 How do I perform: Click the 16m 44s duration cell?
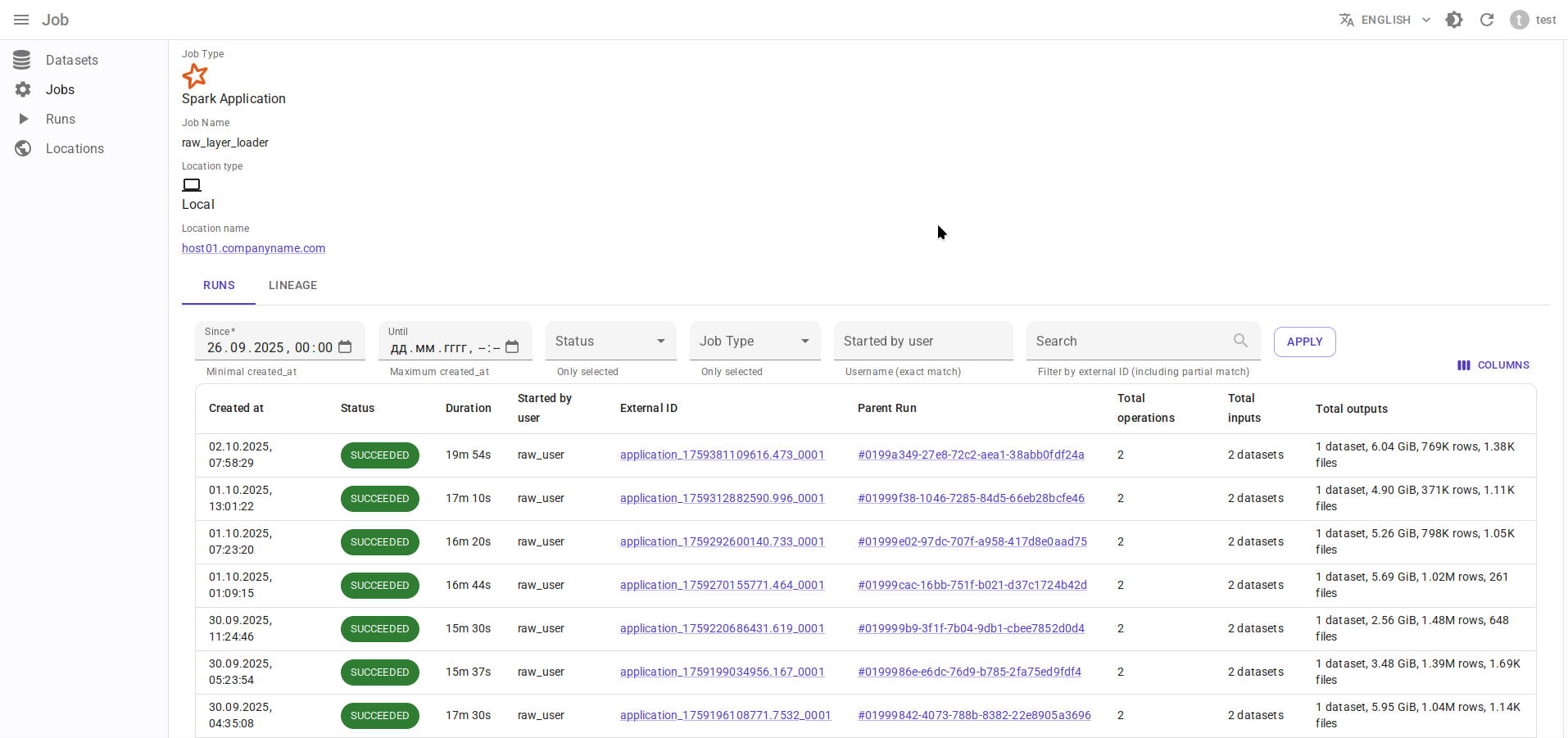[468, 585]
